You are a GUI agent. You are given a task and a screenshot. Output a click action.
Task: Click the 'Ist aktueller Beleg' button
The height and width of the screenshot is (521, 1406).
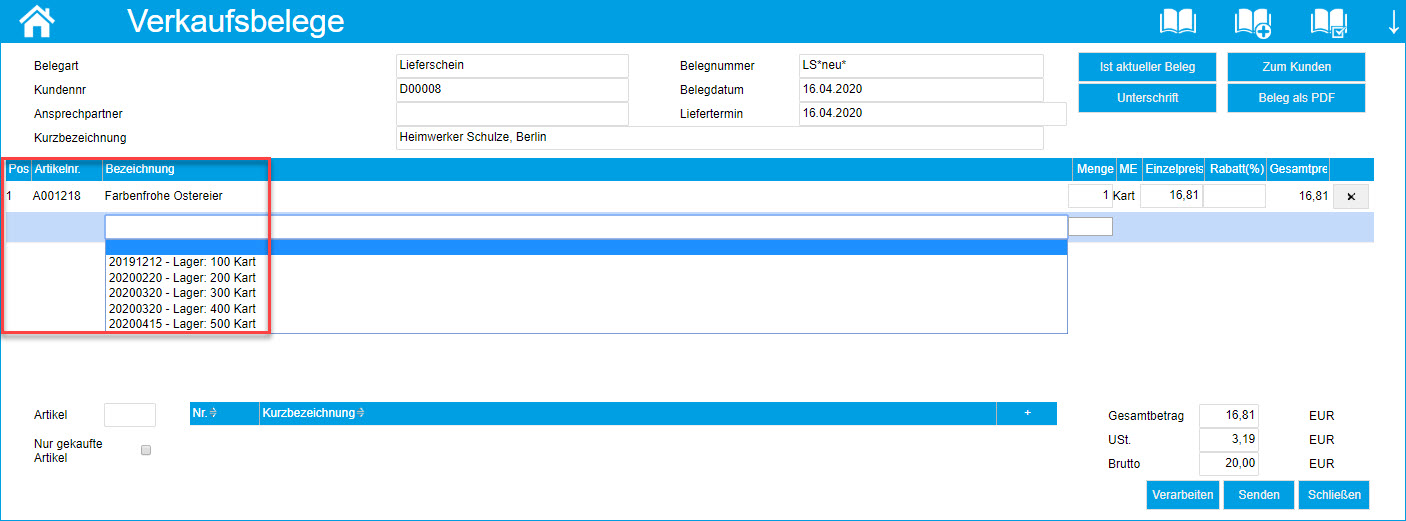(x=1147, y=67)
